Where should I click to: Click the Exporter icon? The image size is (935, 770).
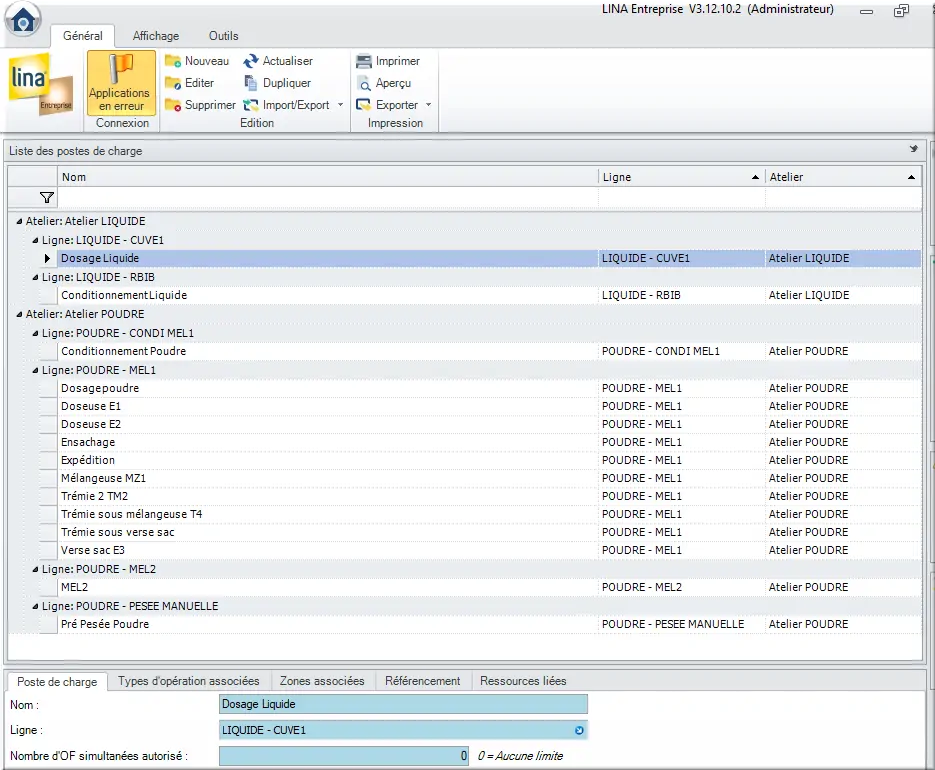(x=364, y=105)
